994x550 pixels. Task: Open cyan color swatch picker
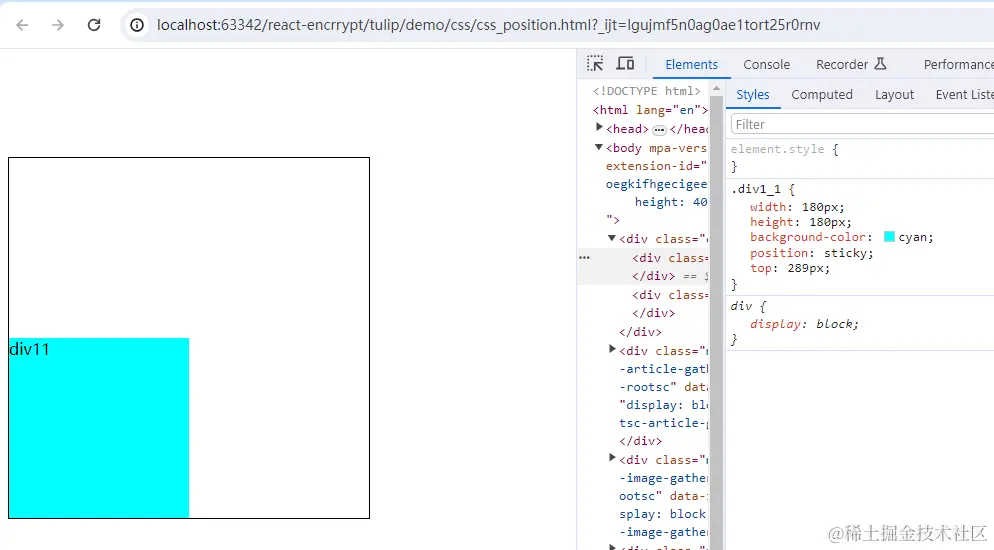tap(889, 237)
